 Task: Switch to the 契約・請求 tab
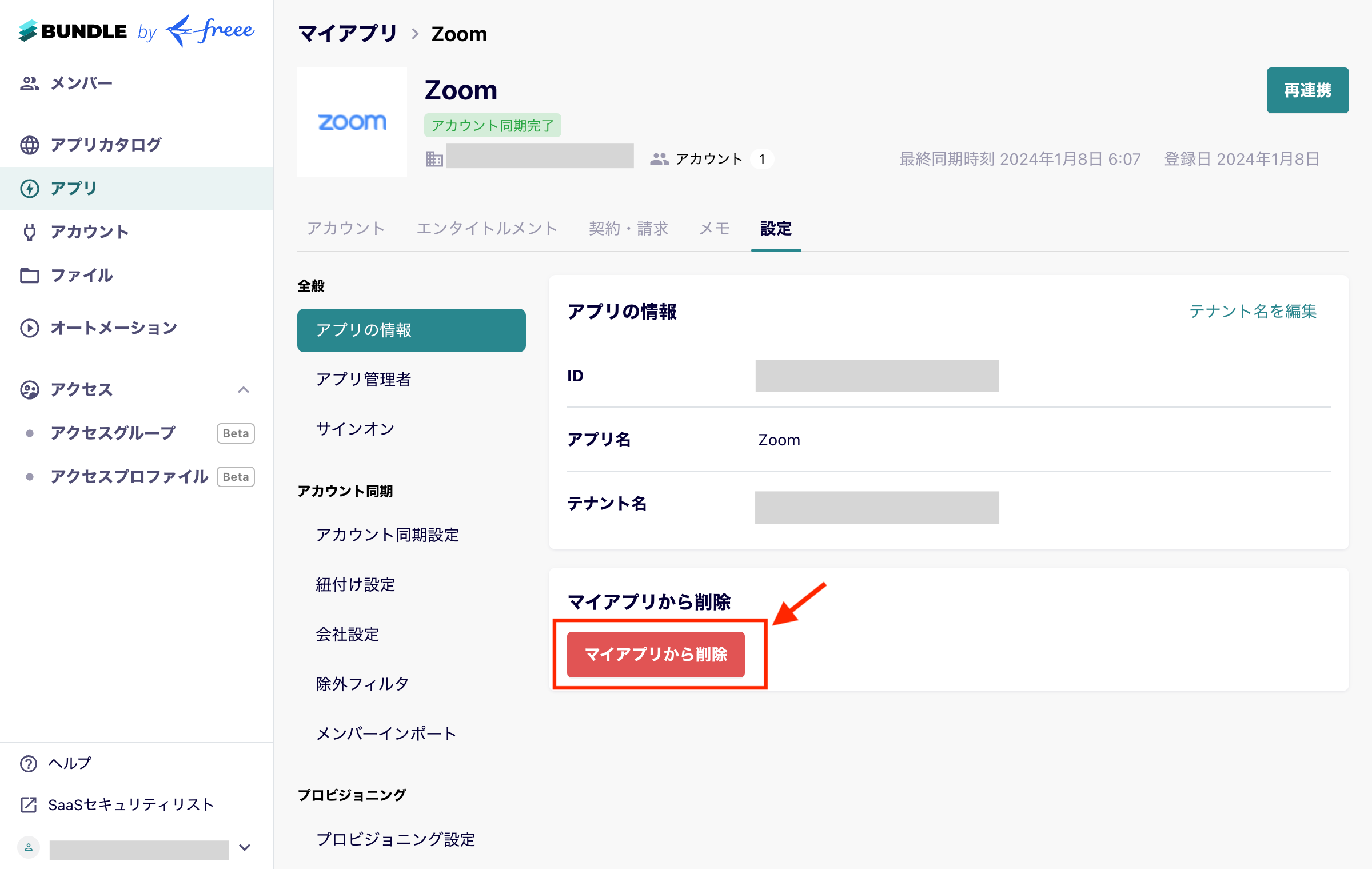[x=628, y=229]
